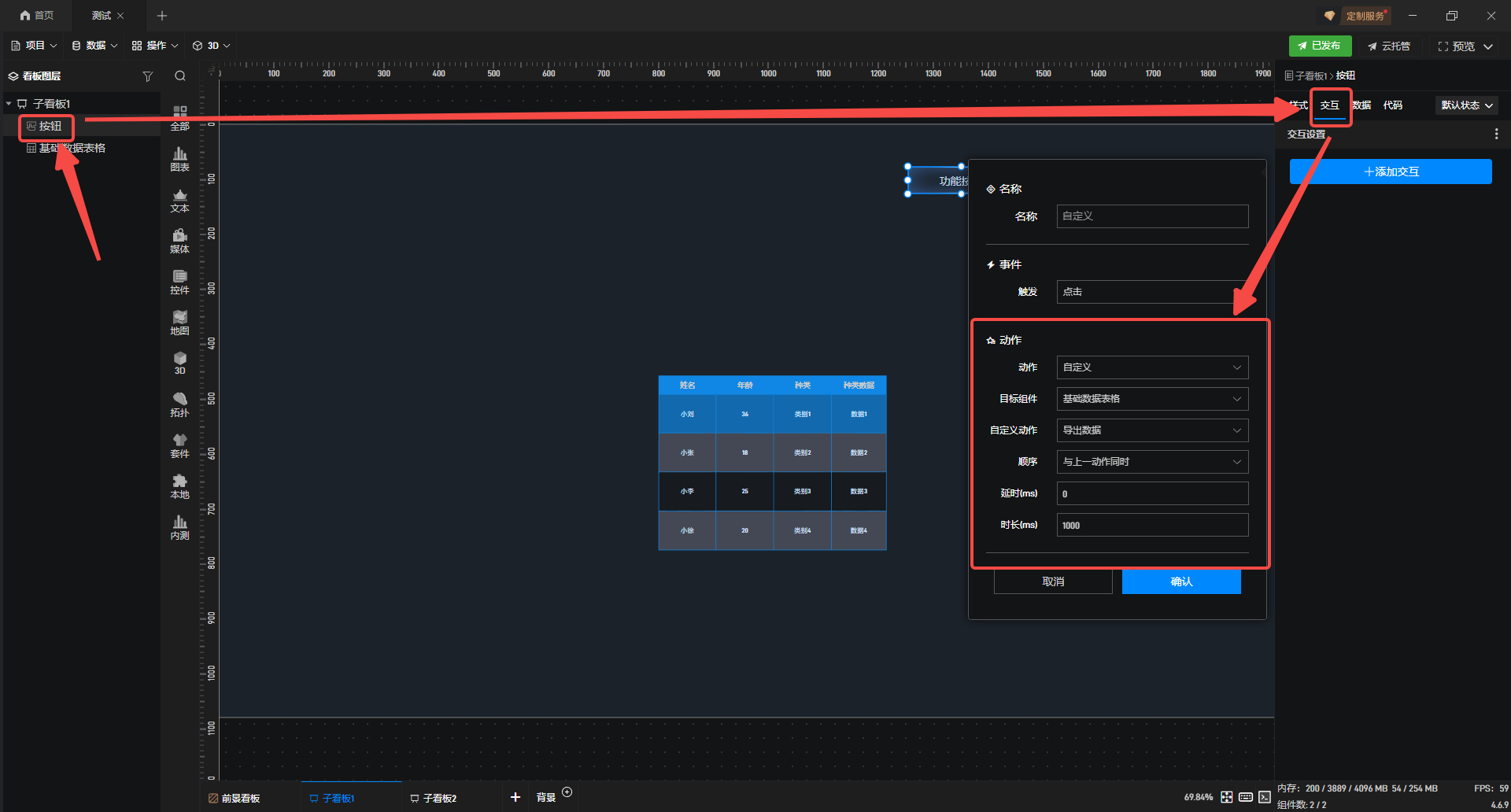
Task: Click the 添加交互 button
Action: tap(1390, 172)
